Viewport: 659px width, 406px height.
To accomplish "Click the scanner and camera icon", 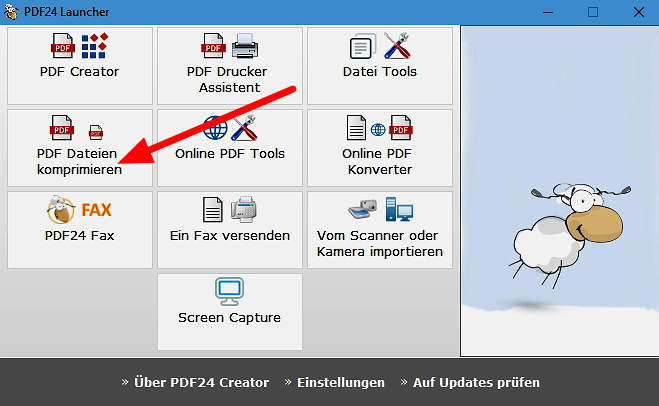I will point(363,209).
